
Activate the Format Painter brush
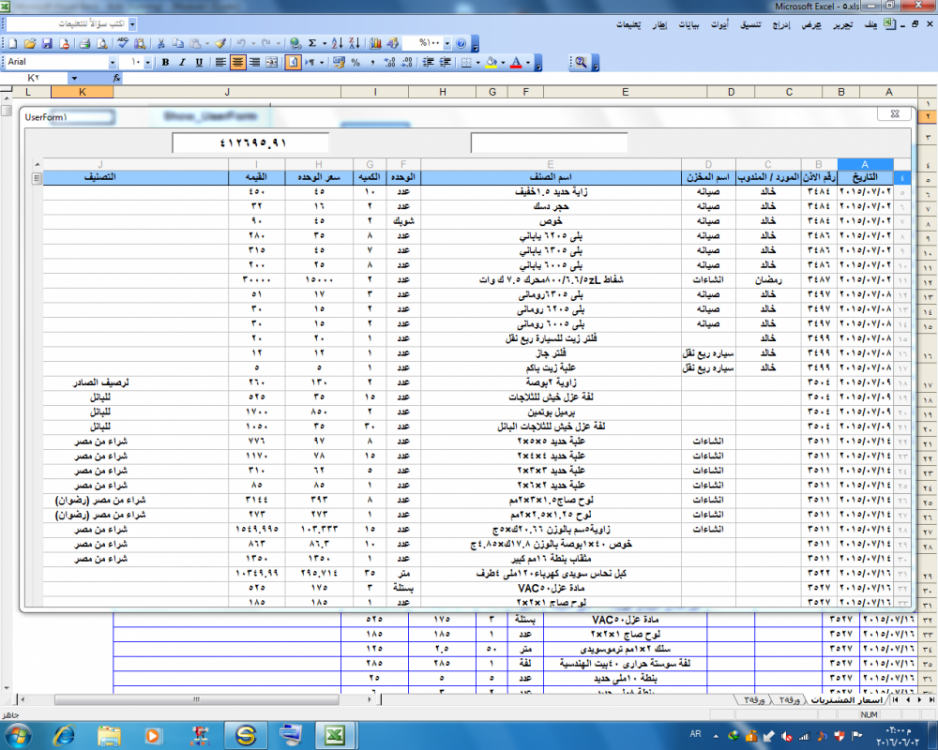[x=220, y=44]
